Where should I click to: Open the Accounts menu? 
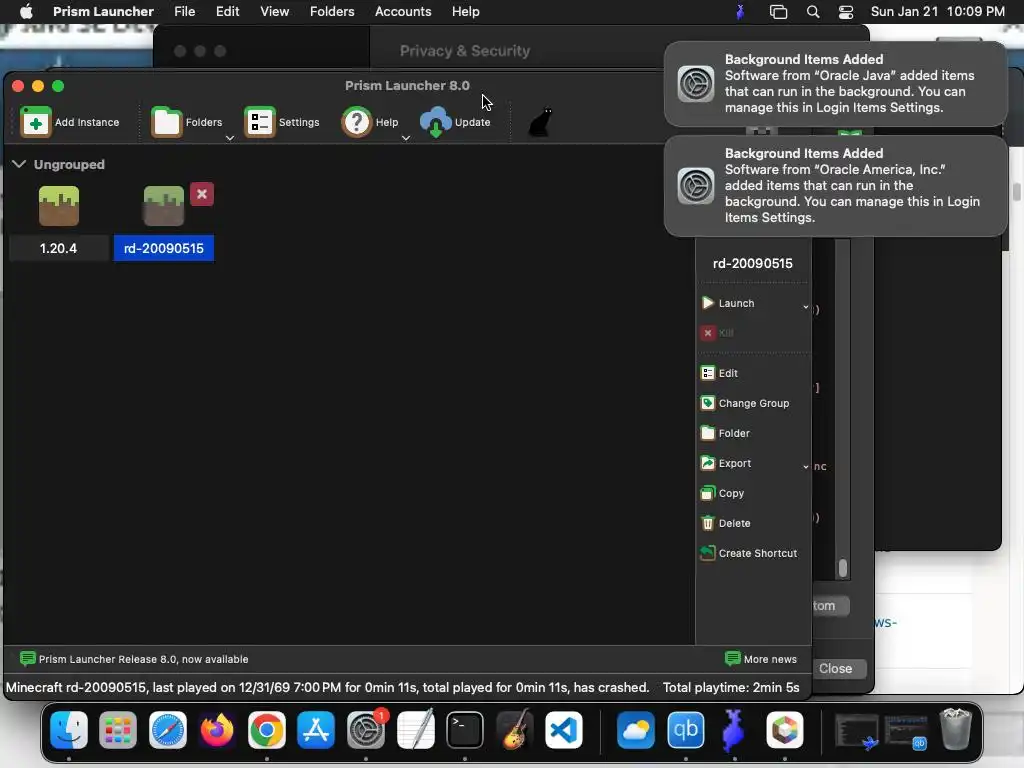[403, 11]
